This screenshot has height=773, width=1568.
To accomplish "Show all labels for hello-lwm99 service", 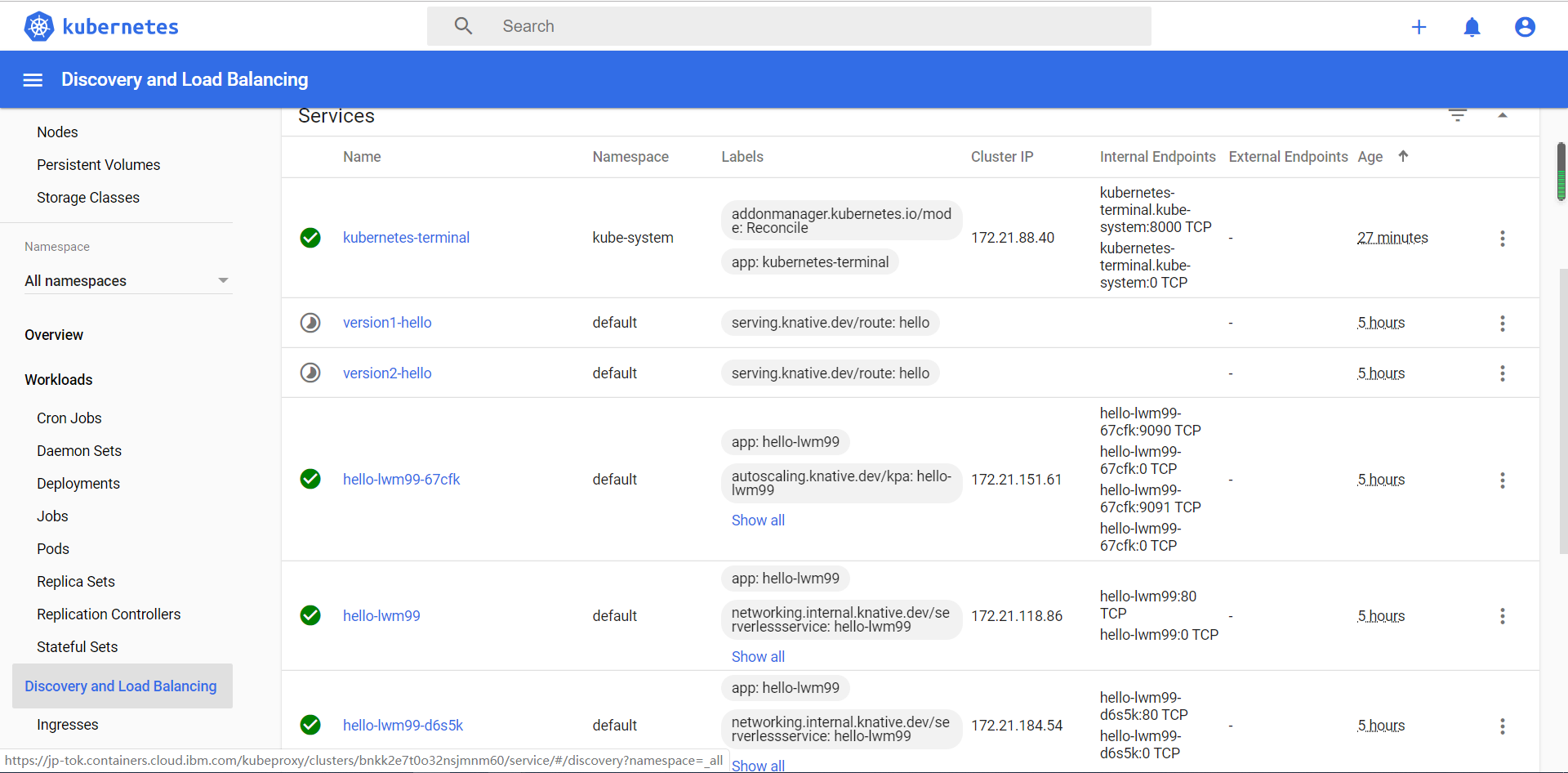I will (758, 657).
